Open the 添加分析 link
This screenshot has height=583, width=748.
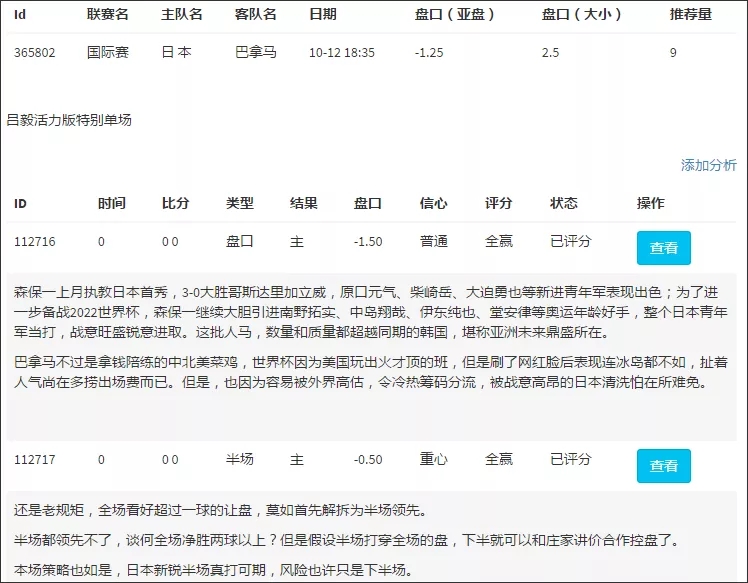point(708,165)
